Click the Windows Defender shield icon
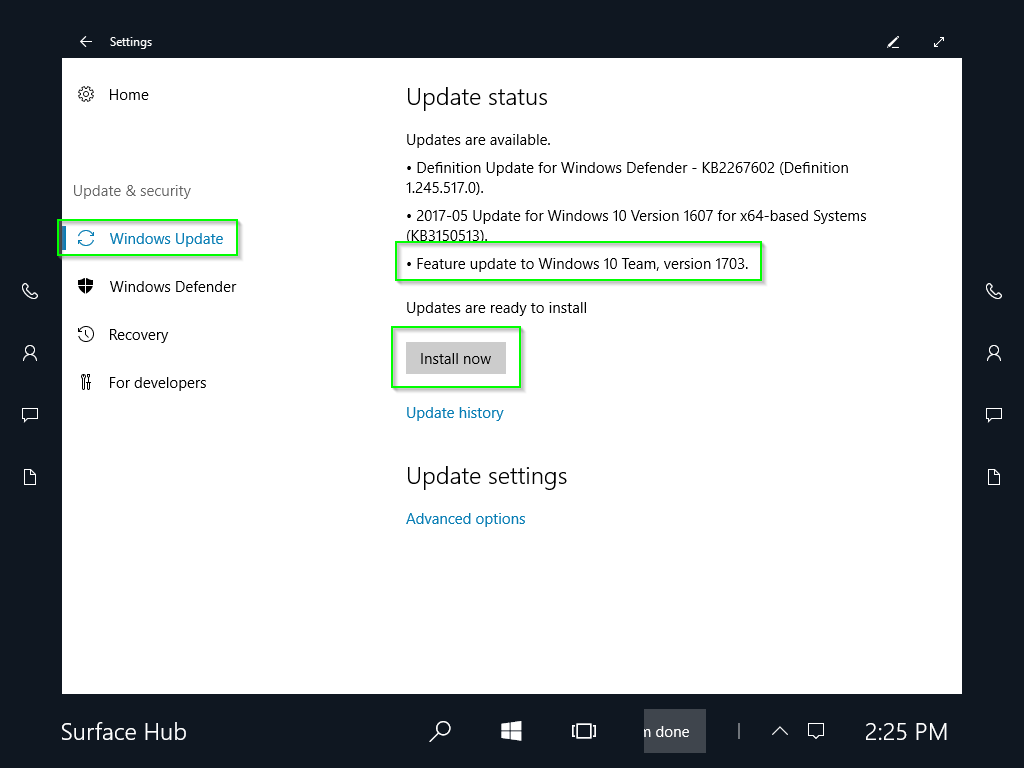The height and width of the screenshot is (768, 1024). click(x=86, y=286)
